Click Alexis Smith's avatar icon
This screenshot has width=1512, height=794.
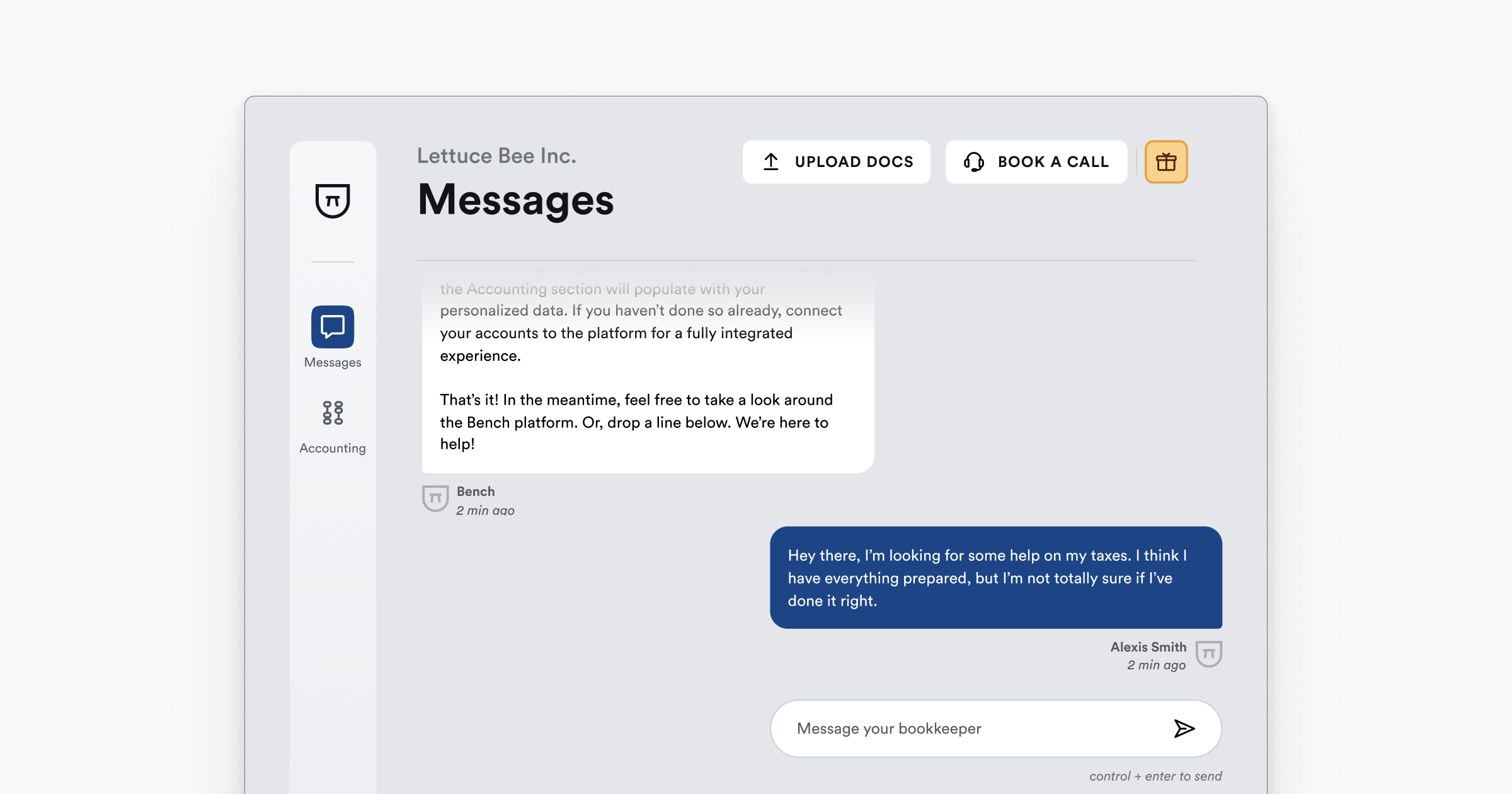[1208, 654]
